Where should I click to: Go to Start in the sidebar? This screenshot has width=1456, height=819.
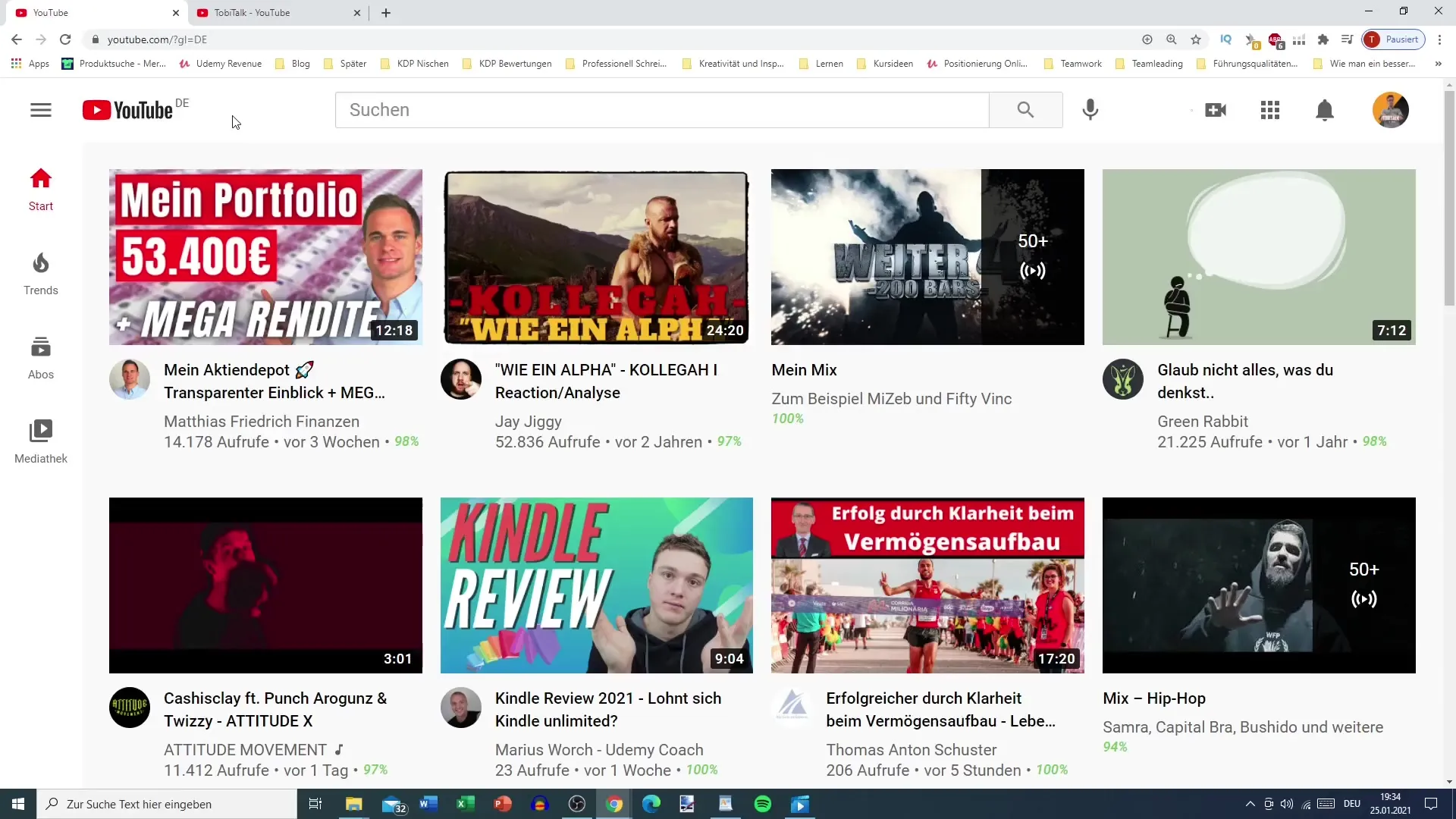coord(41,190)
